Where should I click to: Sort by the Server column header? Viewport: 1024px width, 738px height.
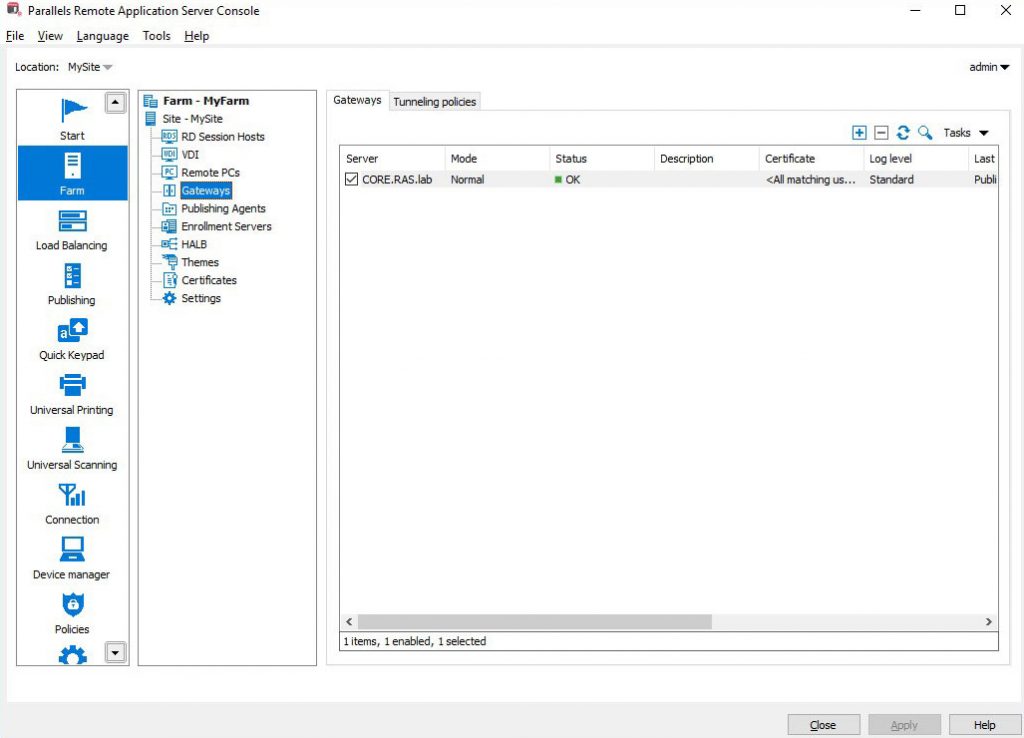[x=392, y=159]
